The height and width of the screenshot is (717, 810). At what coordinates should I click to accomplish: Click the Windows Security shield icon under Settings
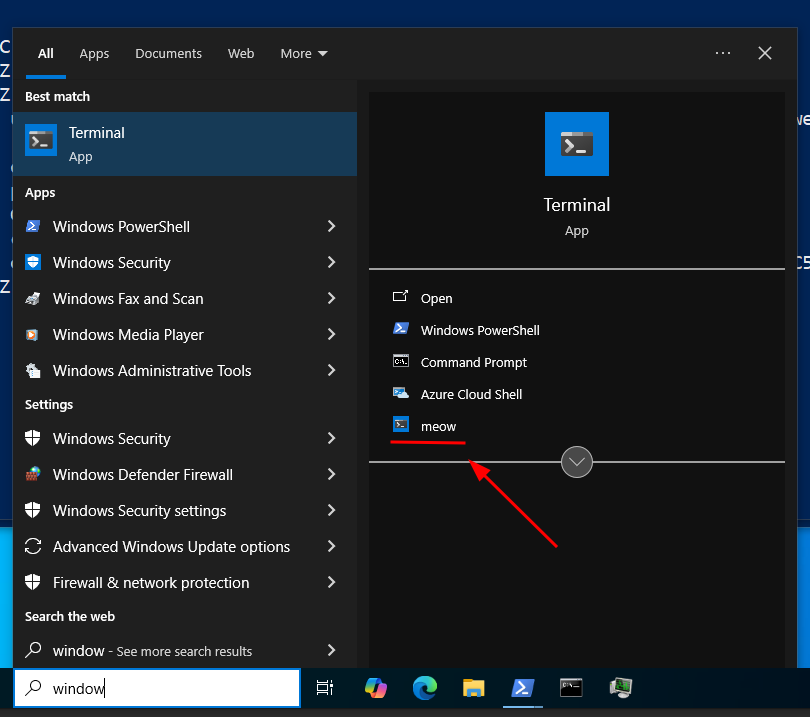(33, 438)
